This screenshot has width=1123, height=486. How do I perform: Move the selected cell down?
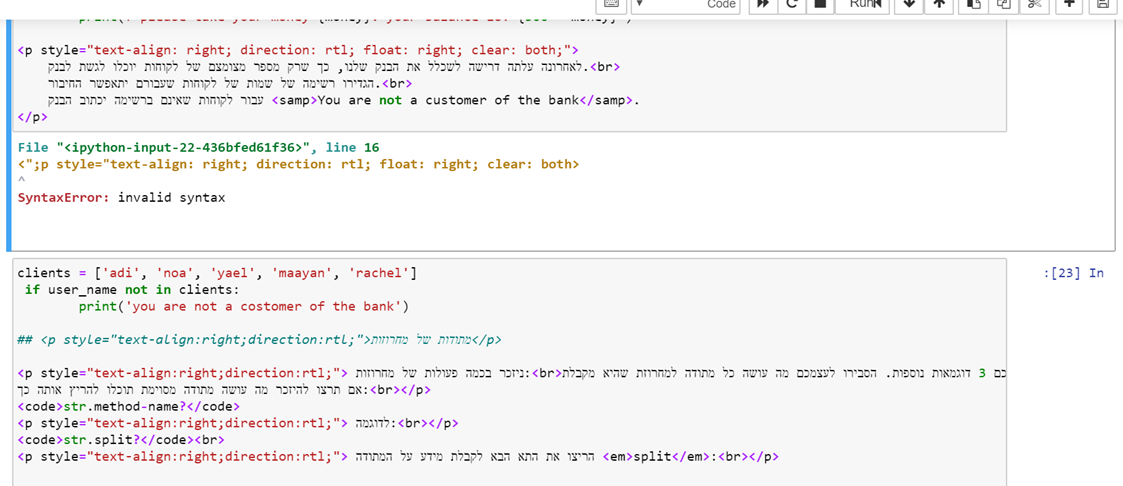[x=910, y=4]
